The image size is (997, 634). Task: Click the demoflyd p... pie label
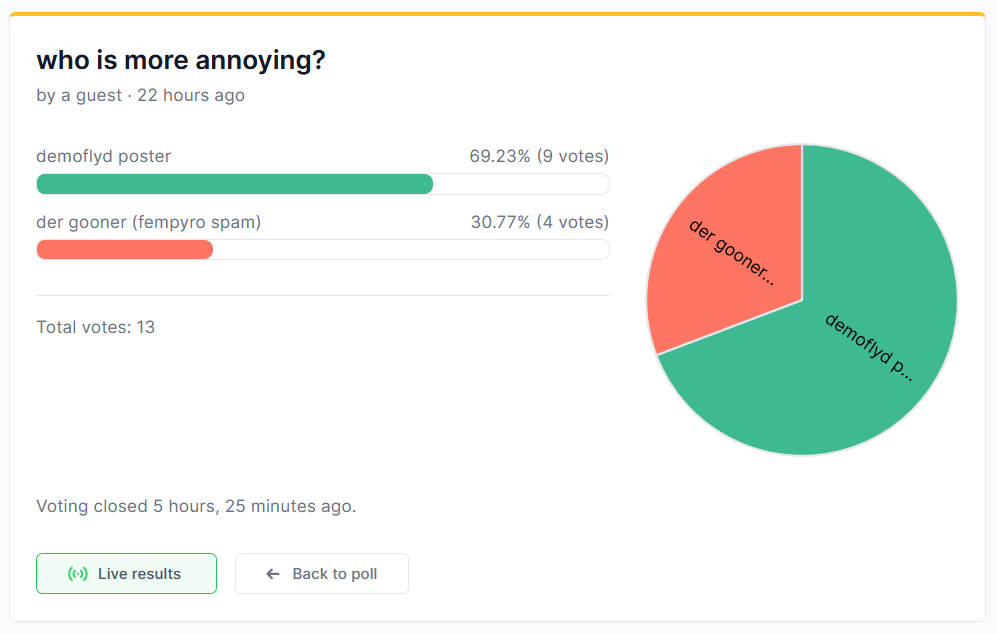coord(869,347)
